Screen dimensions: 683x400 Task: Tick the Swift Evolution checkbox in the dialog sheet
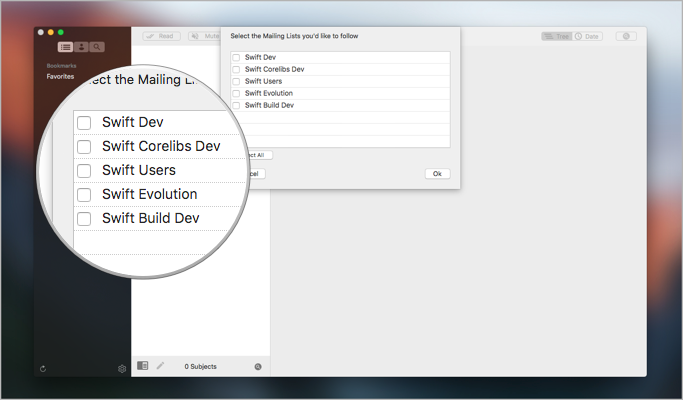coord(236,93)
